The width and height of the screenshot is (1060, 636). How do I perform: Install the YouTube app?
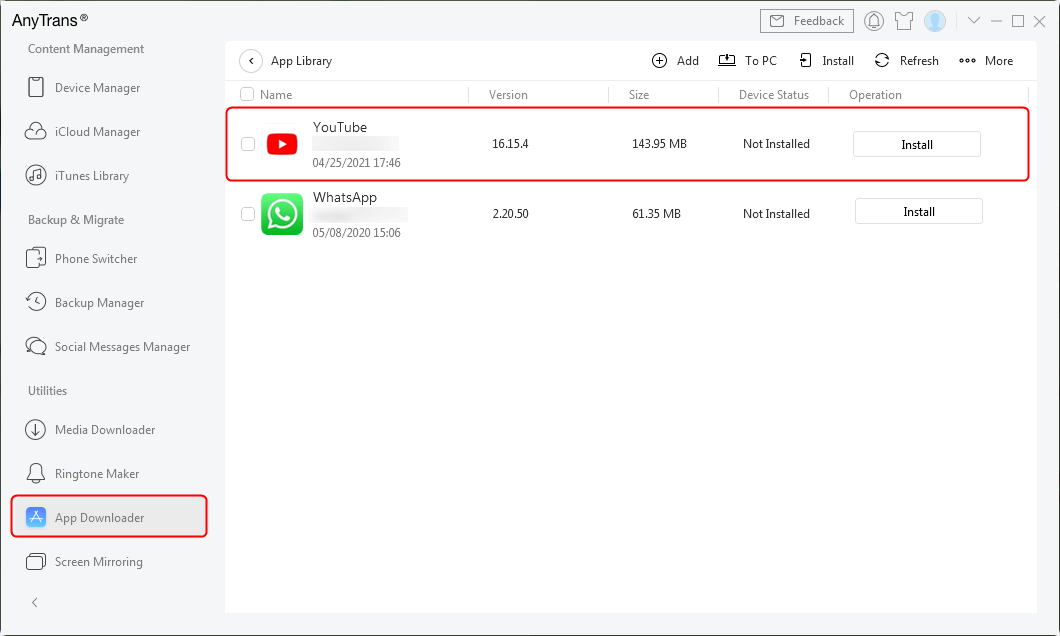(917, 144)
